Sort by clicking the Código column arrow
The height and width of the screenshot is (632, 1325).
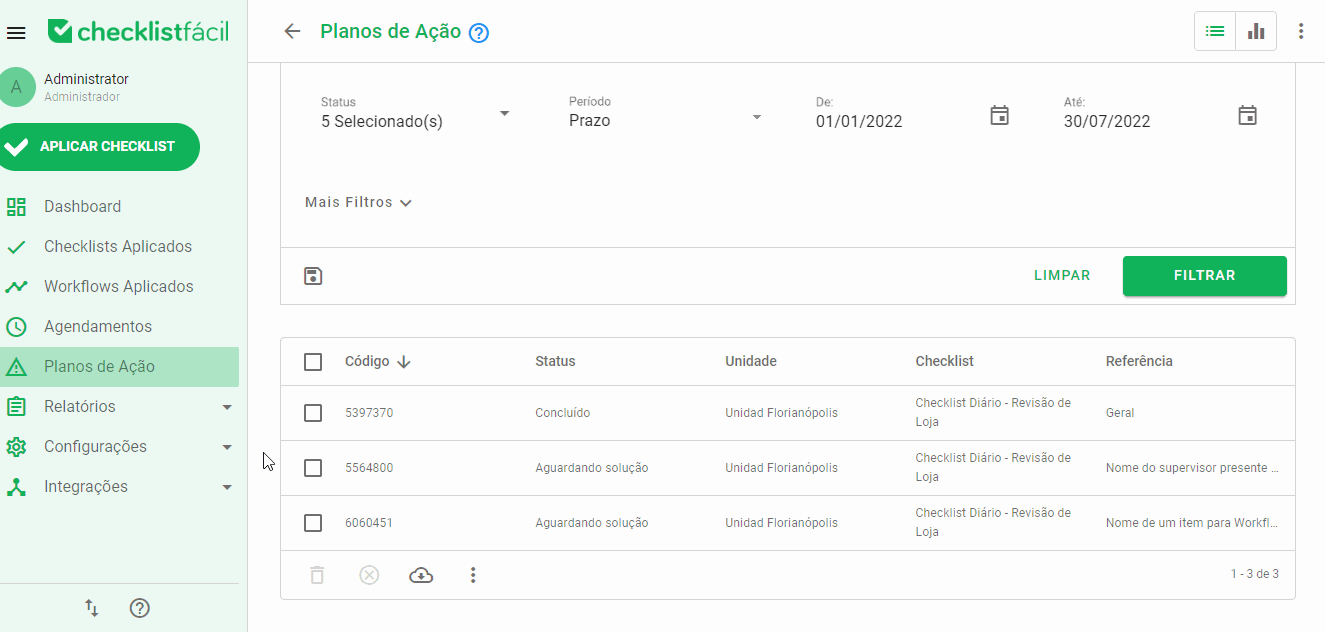click(x=403, y=361)
